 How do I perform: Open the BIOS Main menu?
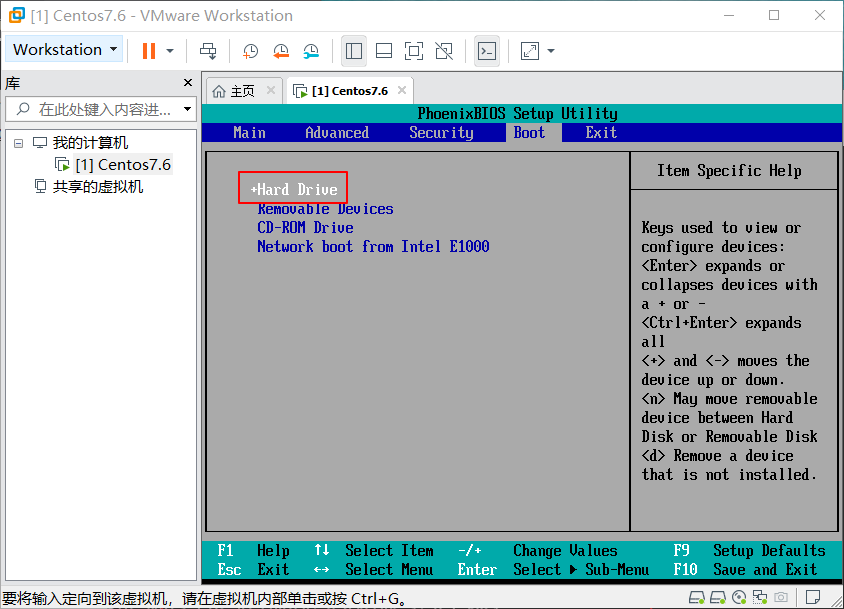tap(249, 133)
